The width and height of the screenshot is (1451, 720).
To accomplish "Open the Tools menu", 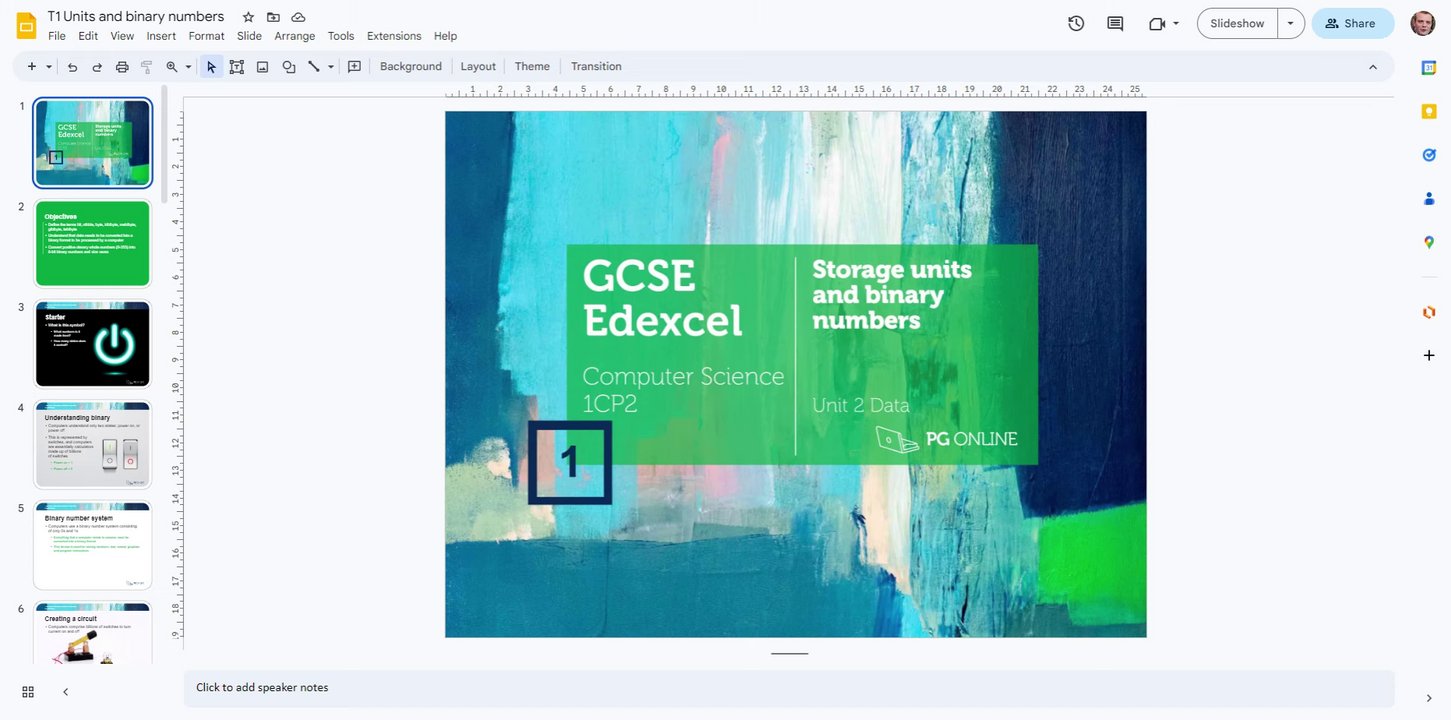I will pyautogui.click(x=341, y=36).
